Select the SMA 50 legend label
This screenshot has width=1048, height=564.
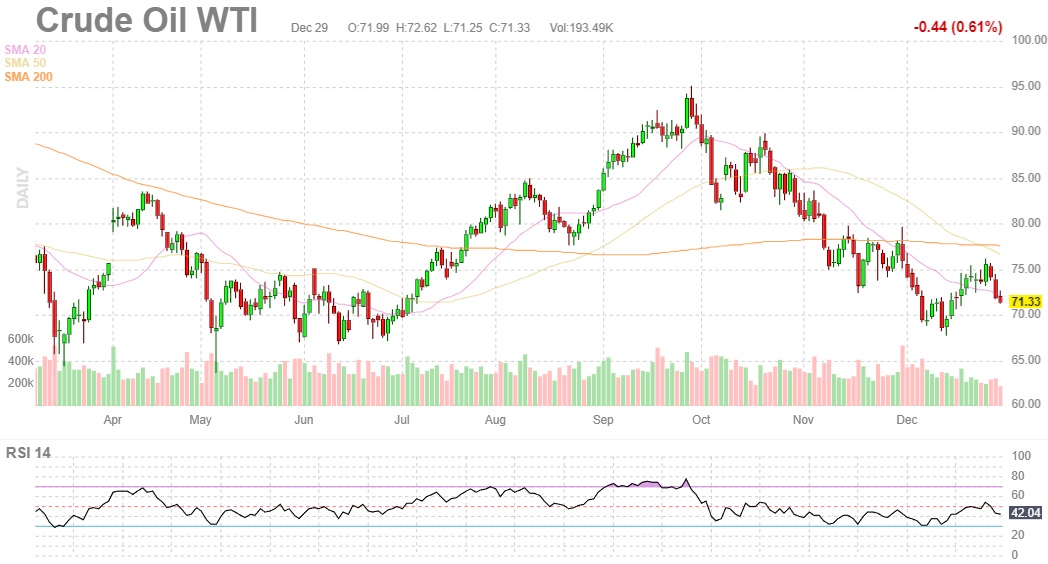coord(25,63)
